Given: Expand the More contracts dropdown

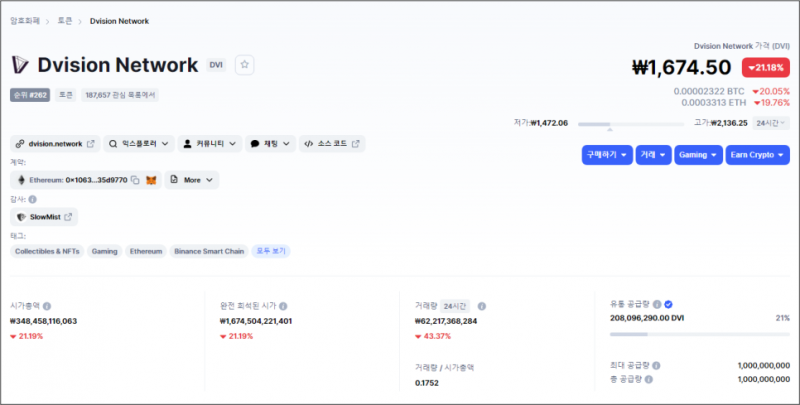Looking at the screenshot, I should 192,180.
